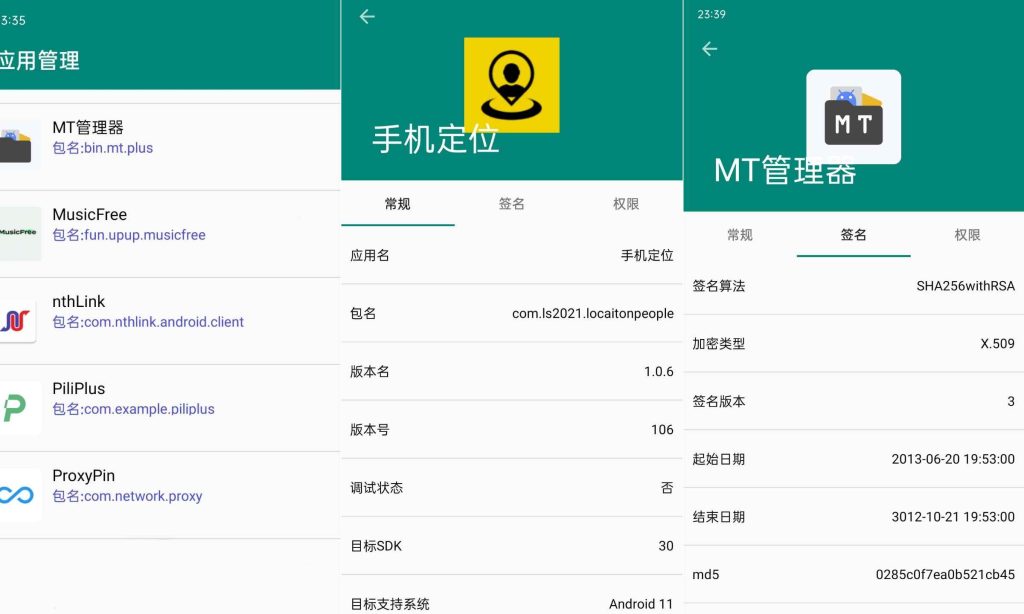Select com.ls2021.locaitonpeople package value
Screen dimensions: 1024x614
(x=593, y=314)
